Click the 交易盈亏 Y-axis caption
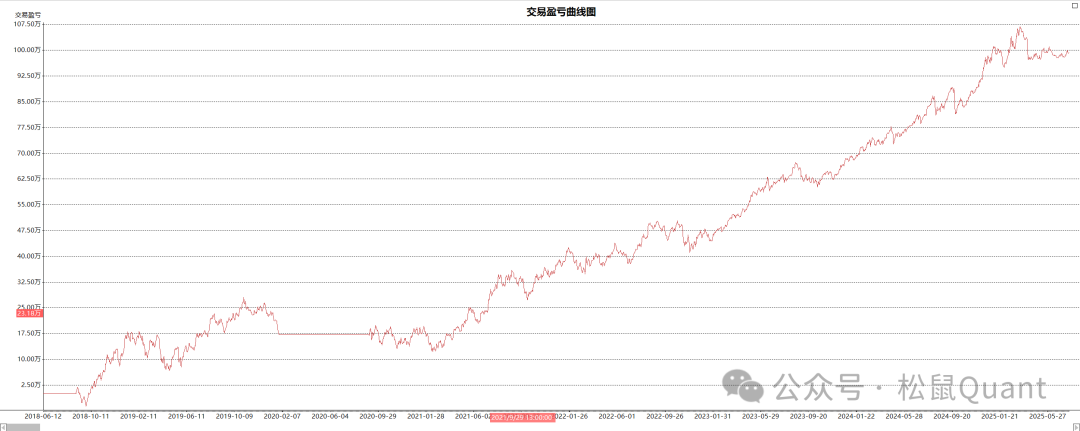Image resolution: width=1080 pixels, height=431 pixels. coord(27,15)
